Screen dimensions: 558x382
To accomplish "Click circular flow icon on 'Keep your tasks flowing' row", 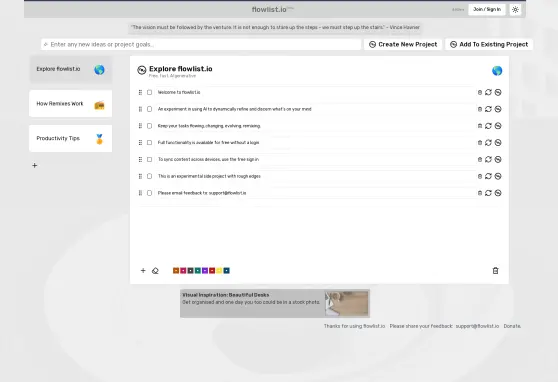I will click(498, 126).
